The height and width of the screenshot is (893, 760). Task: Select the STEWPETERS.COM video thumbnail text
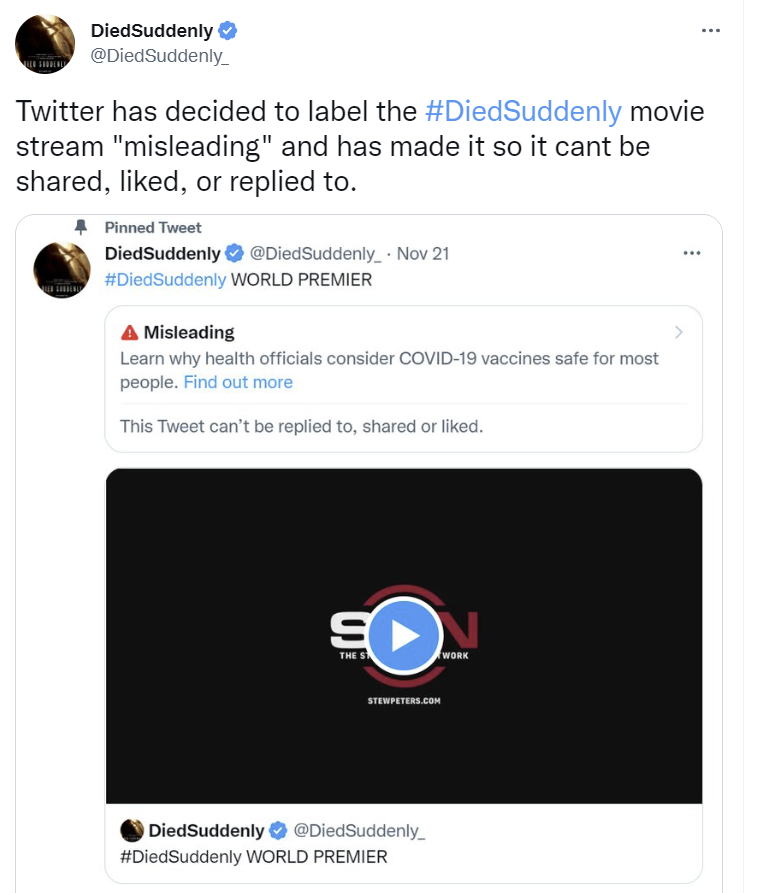[x=404, y=701]
